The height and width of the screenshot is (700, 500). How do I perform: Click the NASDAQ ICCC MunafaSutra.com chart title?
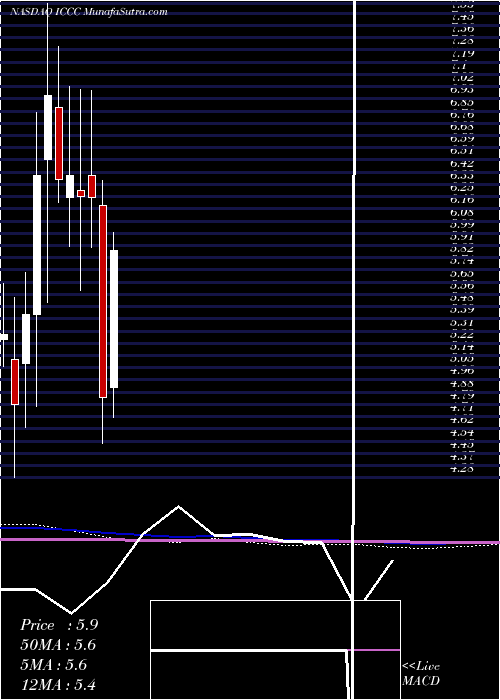(x=90, y=12)
